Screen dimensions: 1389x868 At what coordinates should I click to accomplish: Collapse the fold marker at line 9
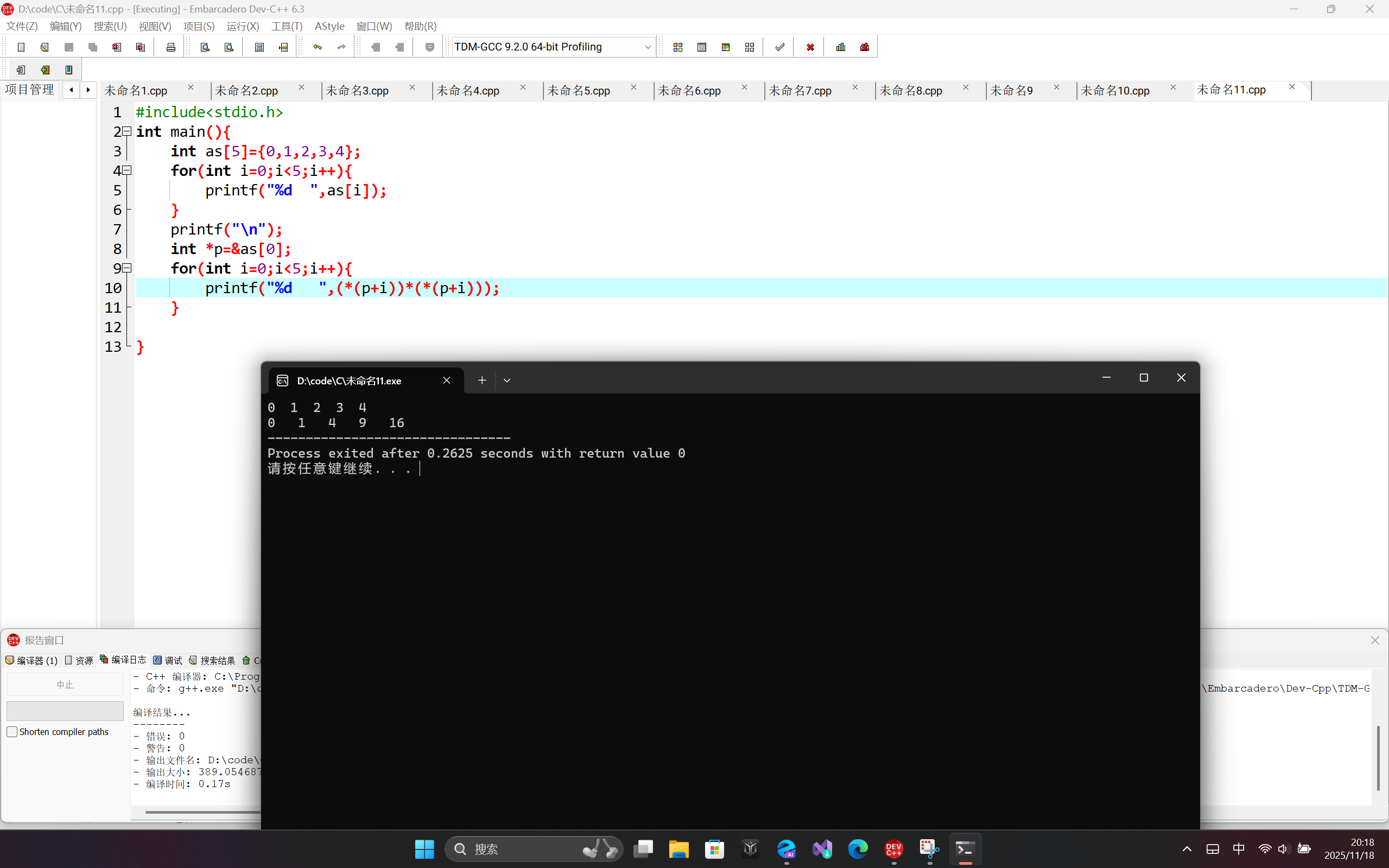[128, 268]
